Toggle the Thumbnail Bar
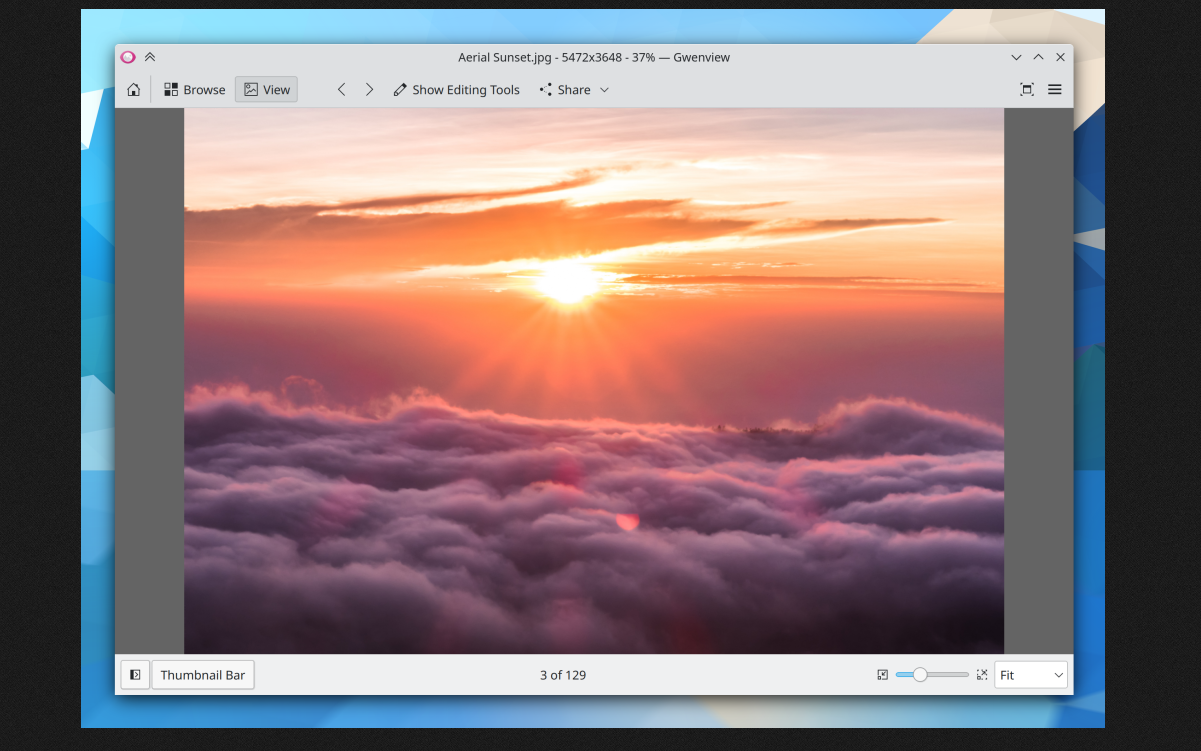 (x=203, y=675)
